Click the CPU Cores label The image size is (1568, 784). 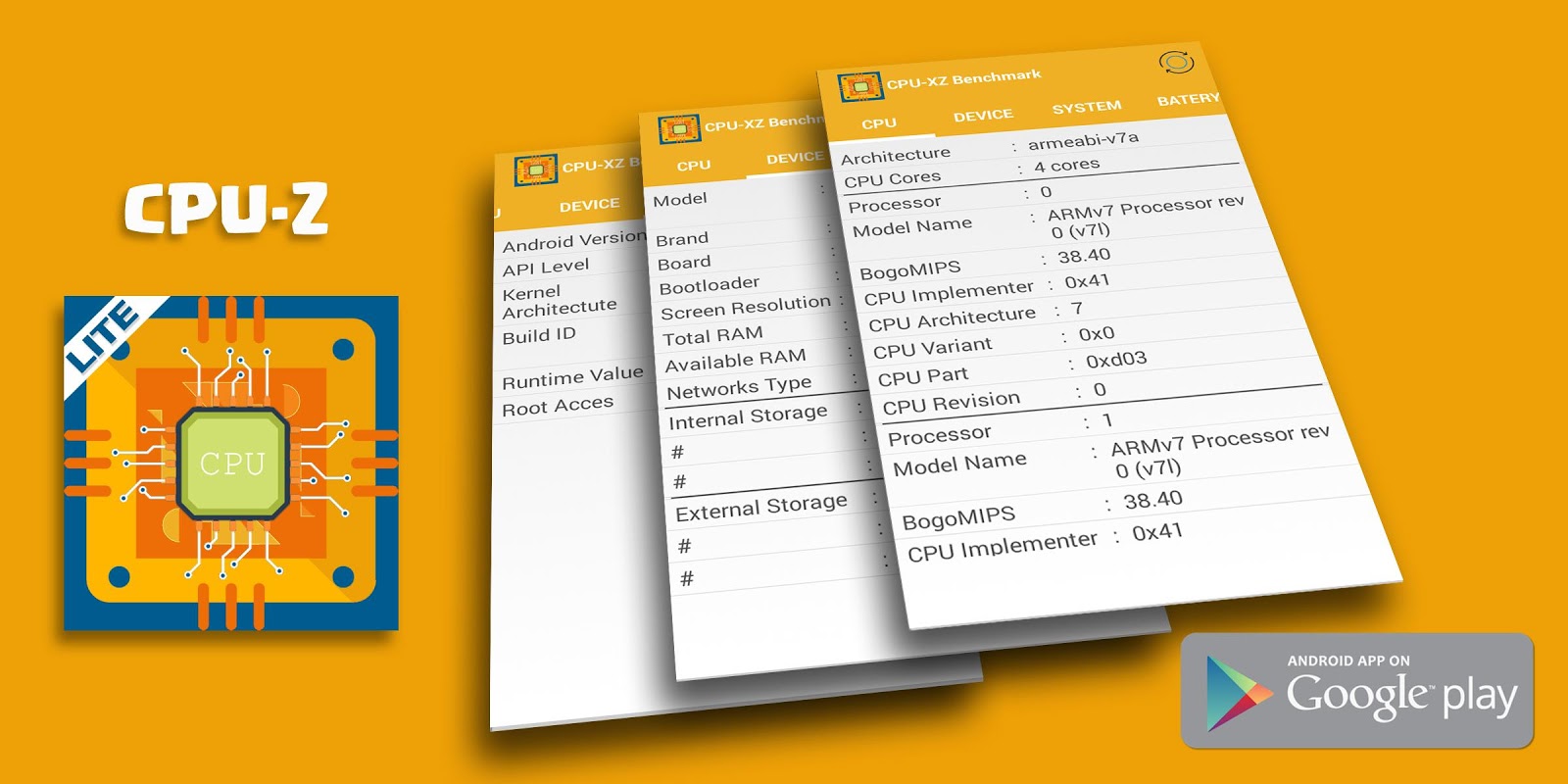[x=892, y=179]
